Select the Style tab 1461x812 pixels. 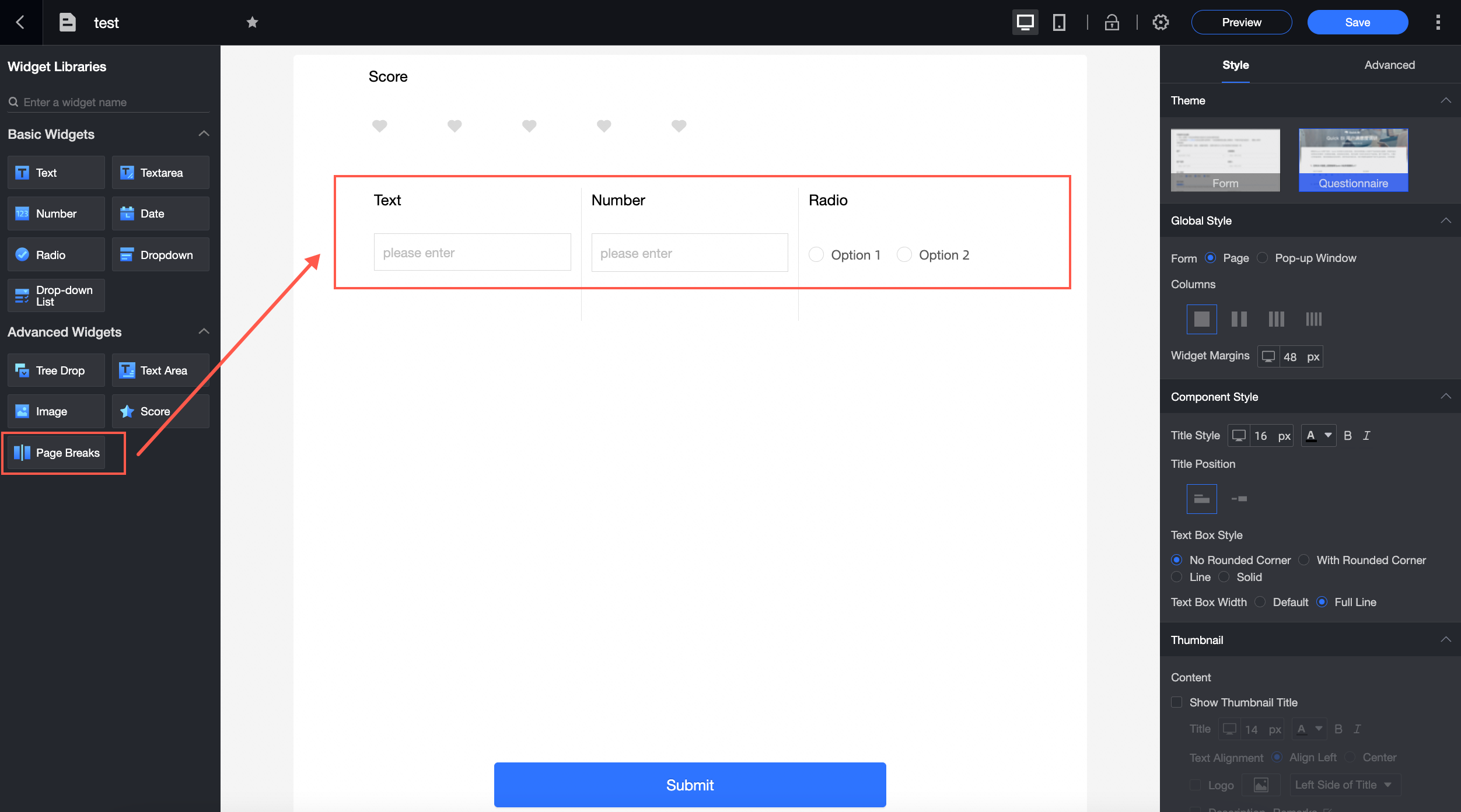click(x=1235, y=65)
